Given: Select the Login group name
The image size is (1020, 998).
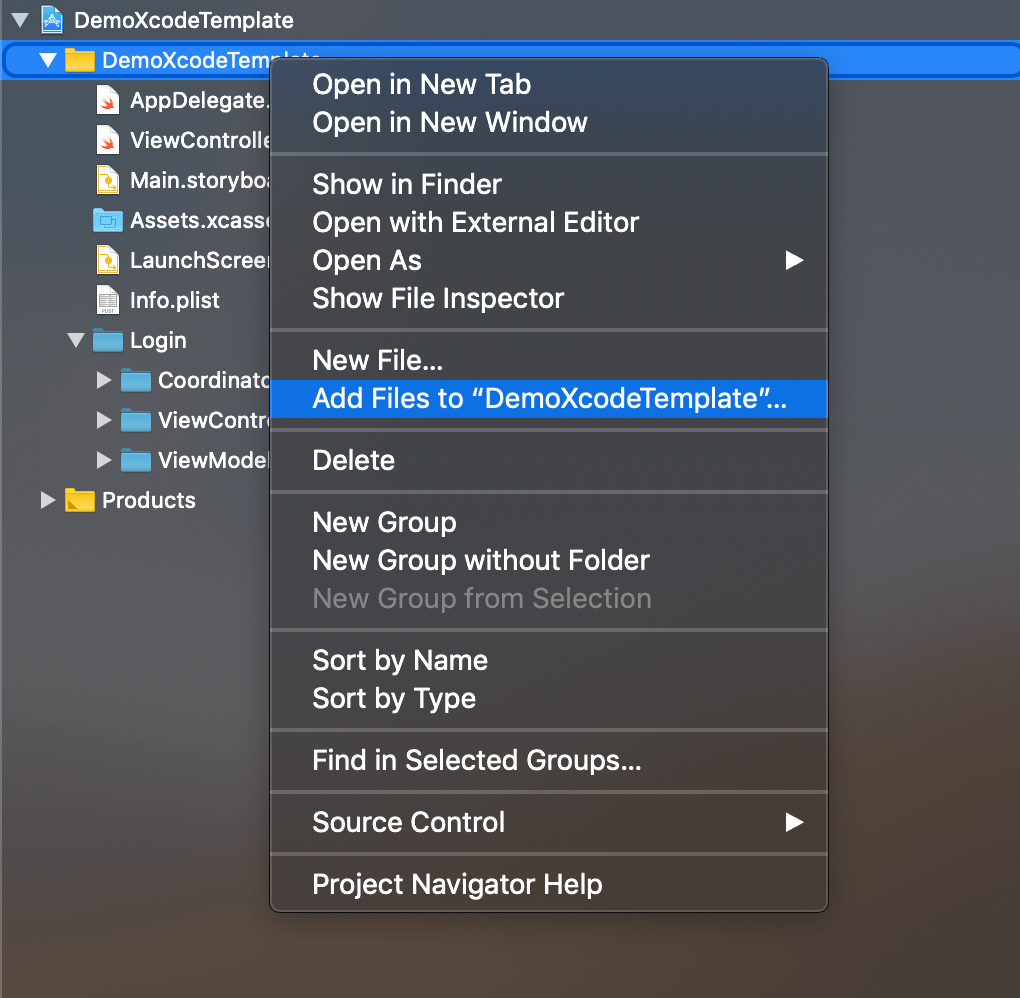Looking at the screenshot, I should tap(158, 340).
